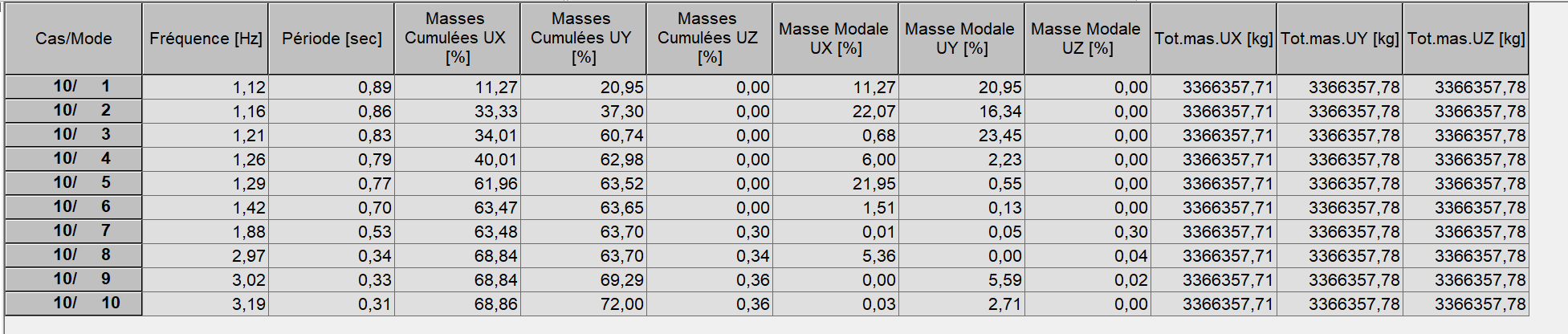Click the Masses Cumulées UZ column header
The image size is (1568, 334).
[x=710, y=39]
